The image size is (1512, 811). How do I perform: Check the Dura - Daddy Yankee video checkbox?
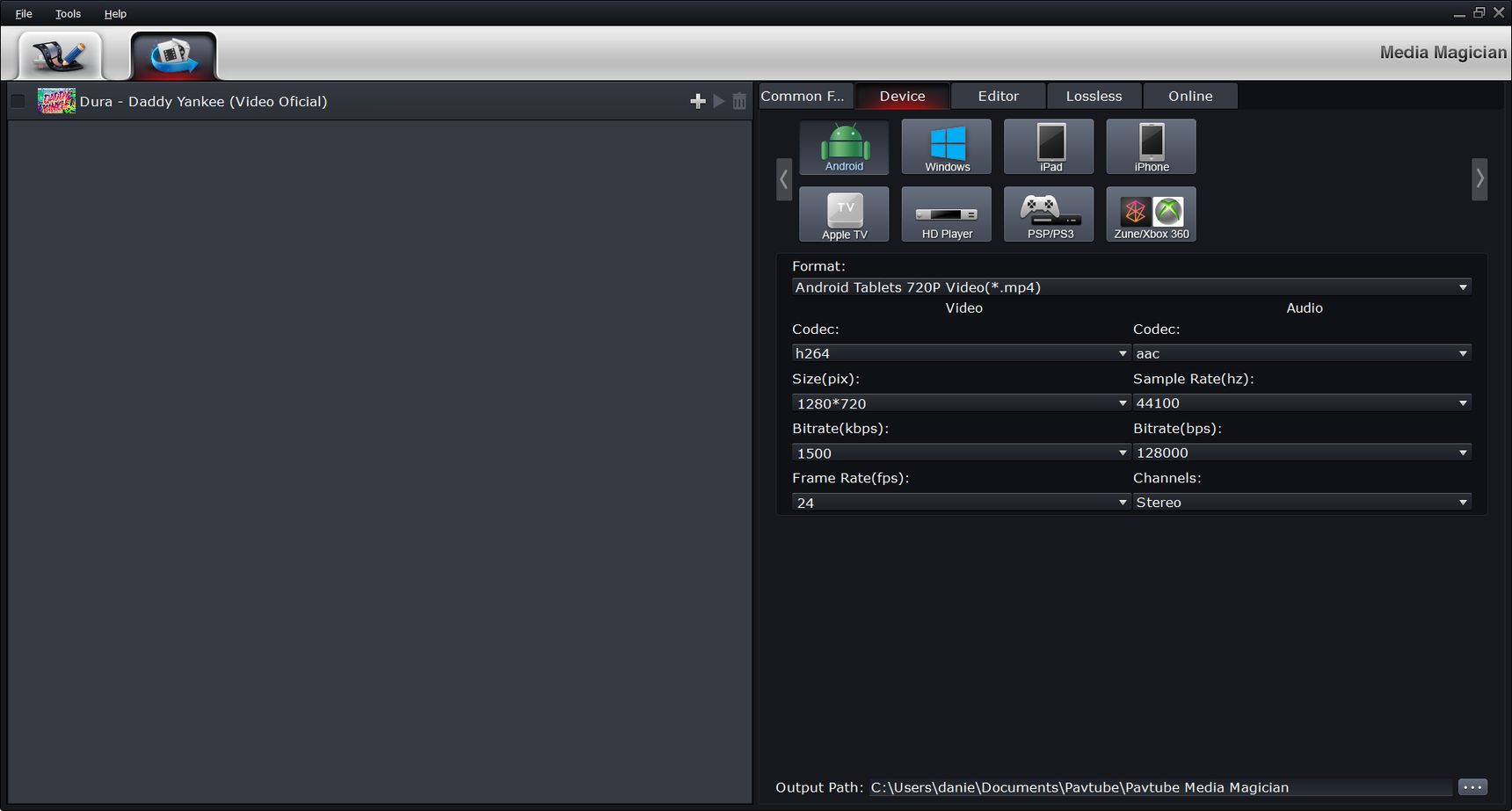point(18,101)
